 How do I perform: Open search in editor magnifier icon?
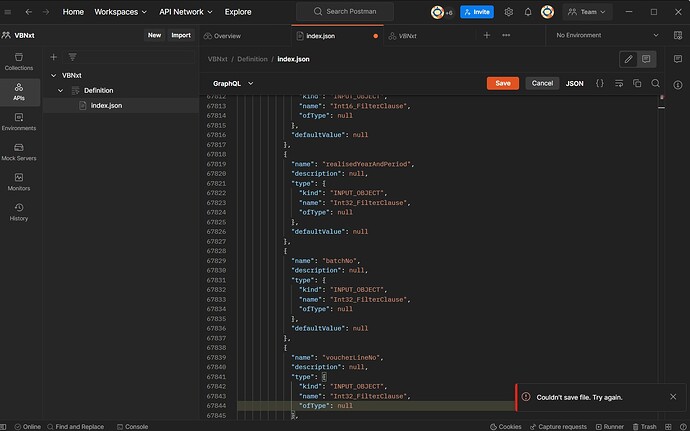(x=655, y=83)
